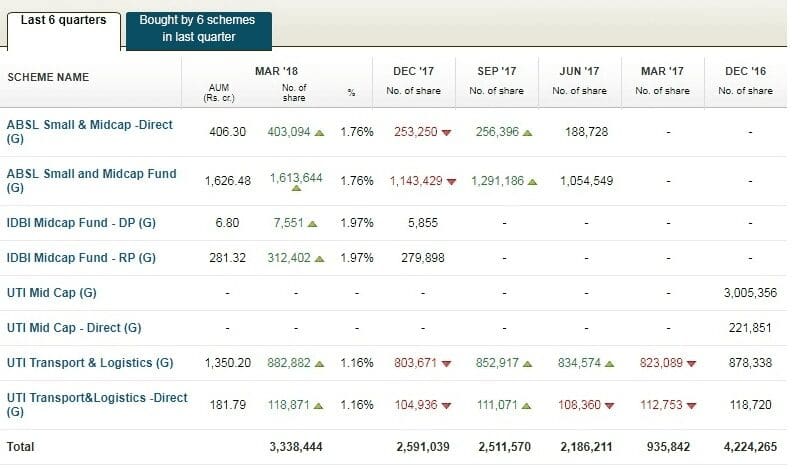
Task: Click red down arrow beside 112,753
Action: pyautogui.click(x=691, y=406)
